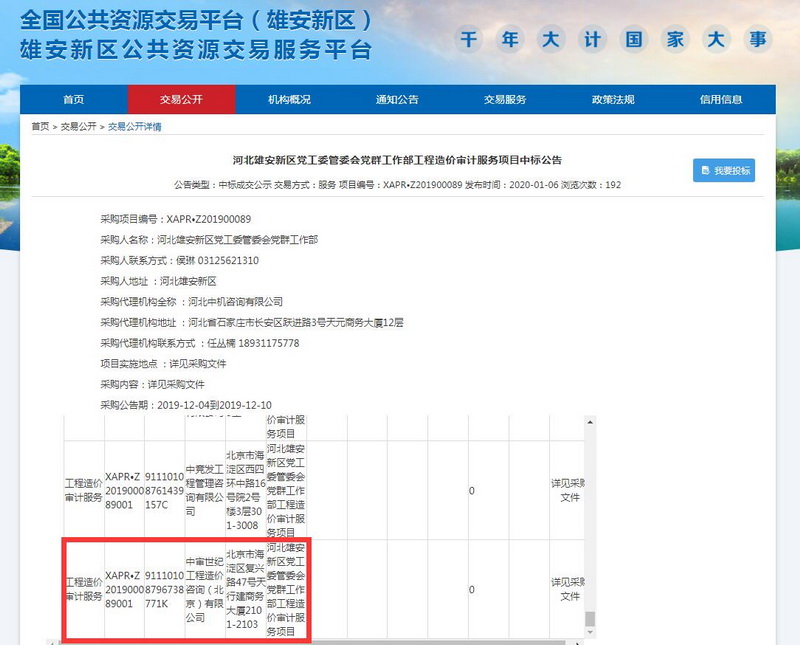Switch to the 政策法规 tab
800x645 pixels.
pos(613,100)
